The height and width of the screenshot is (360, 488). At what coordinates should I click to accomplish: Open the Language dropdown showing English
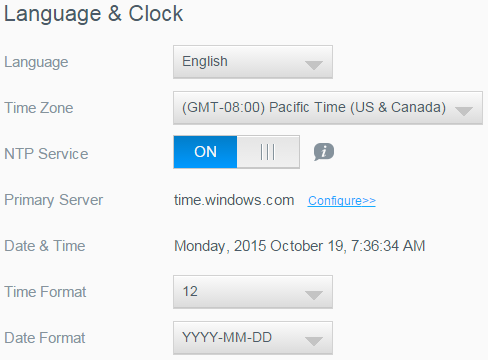253,62
